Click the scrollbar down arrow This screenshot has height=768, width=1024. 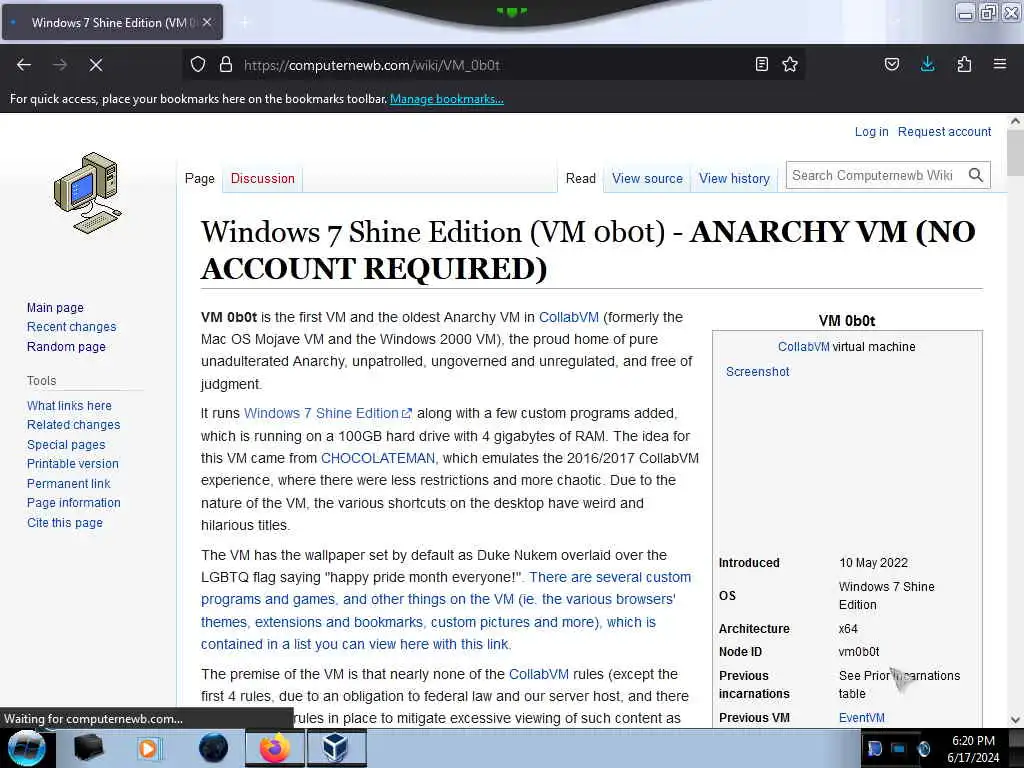pyautogui.click(x=1015, y=720)
